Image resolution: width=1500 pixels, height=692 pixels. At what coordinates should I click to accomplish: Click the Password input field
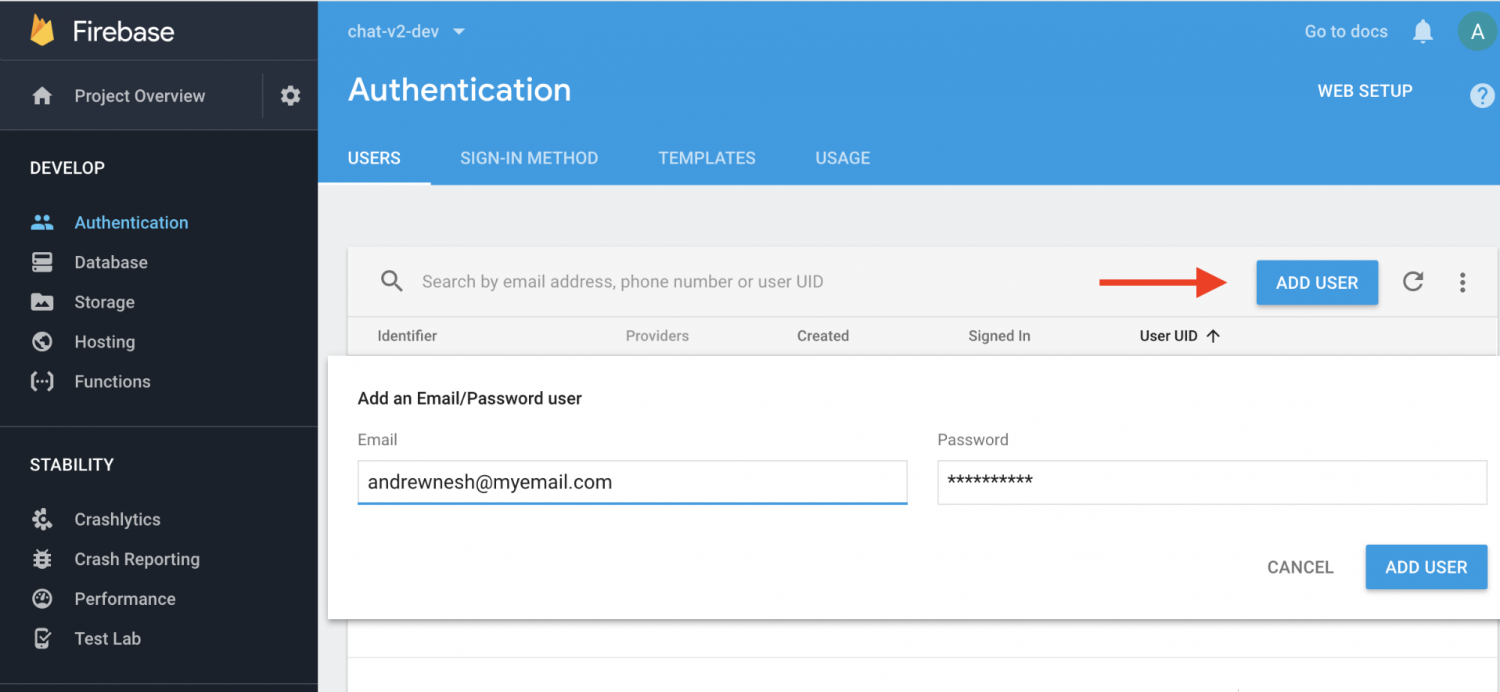click(x=1212, y=482)
